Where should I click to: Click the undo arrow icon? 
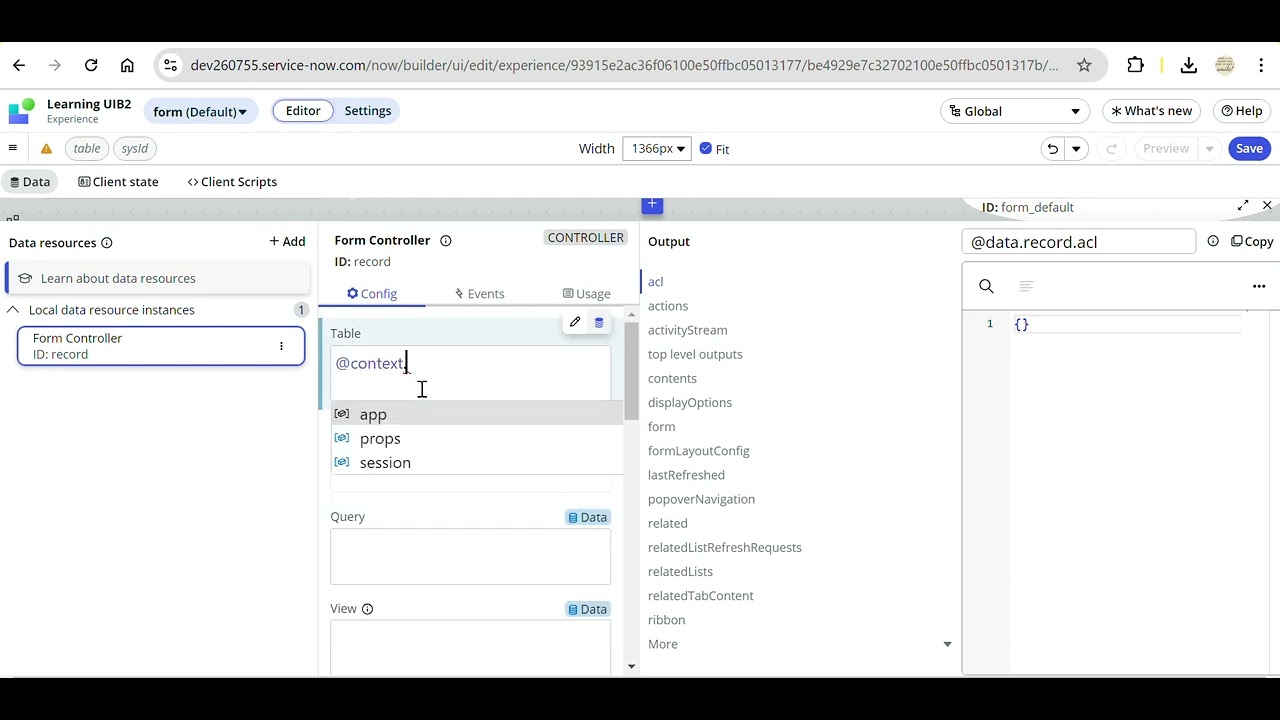click(x=1052, y=149)
